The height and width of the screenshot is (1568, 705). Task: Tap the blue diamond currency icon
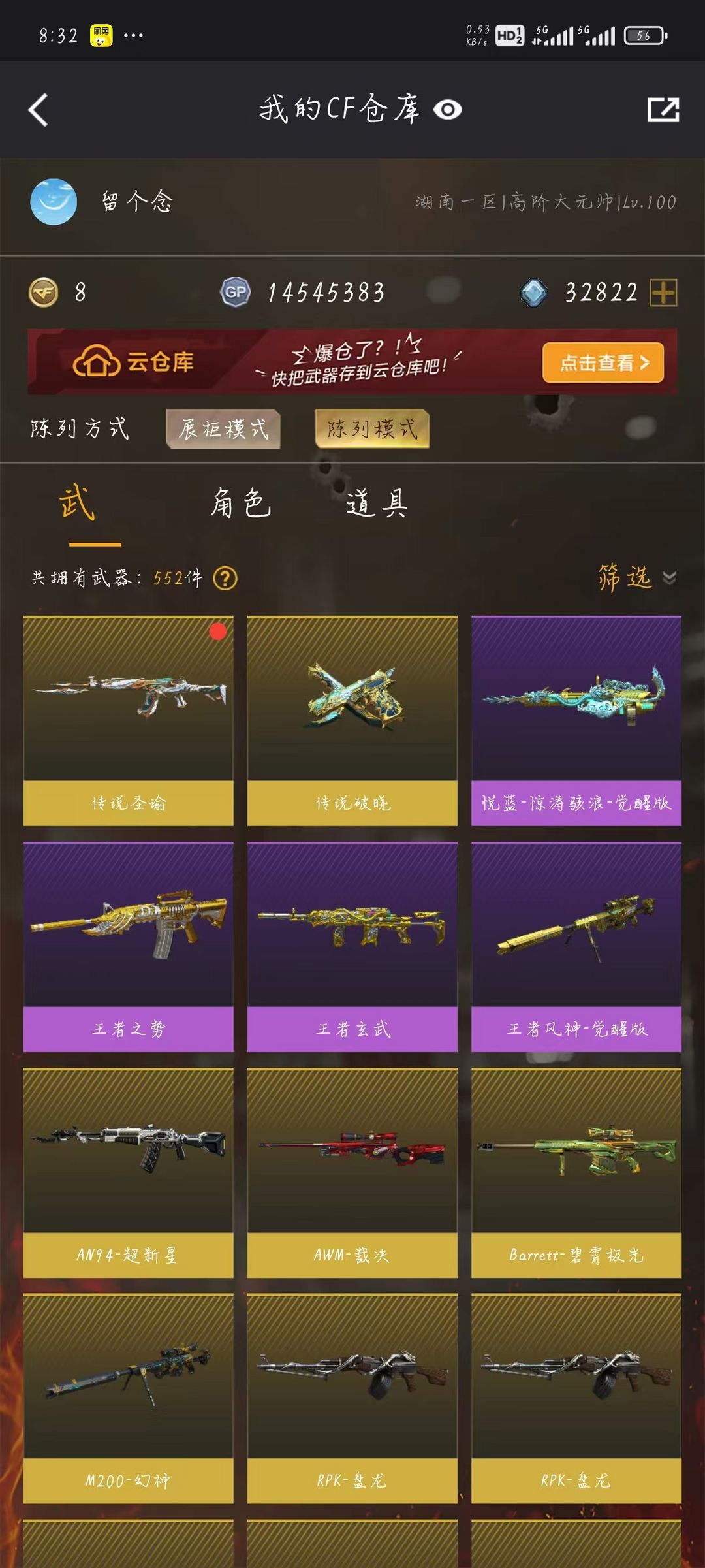tap(533, 292)
